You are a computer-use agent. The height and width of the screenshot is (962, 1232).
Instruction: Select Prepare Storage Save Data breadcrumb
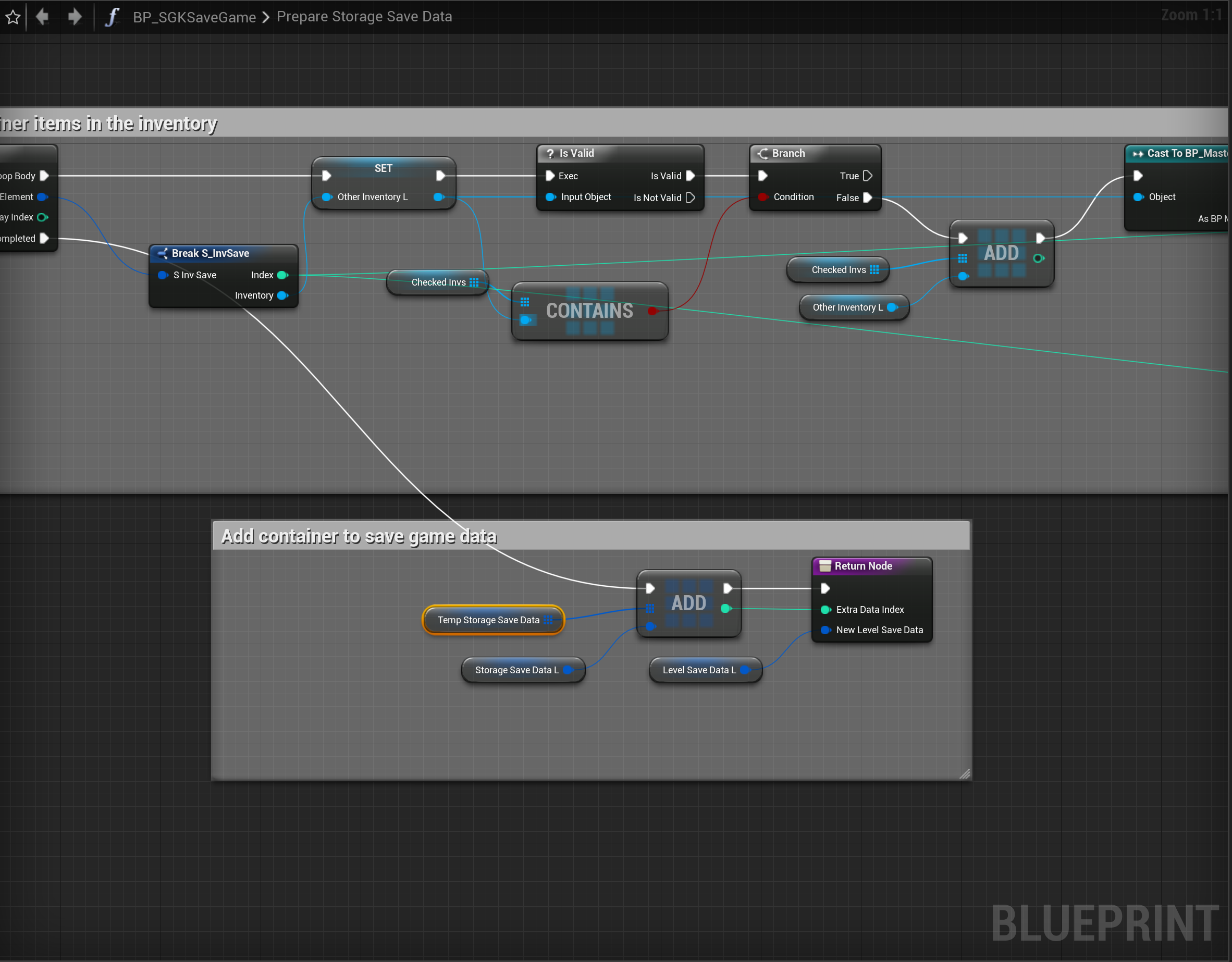point(364,17)
